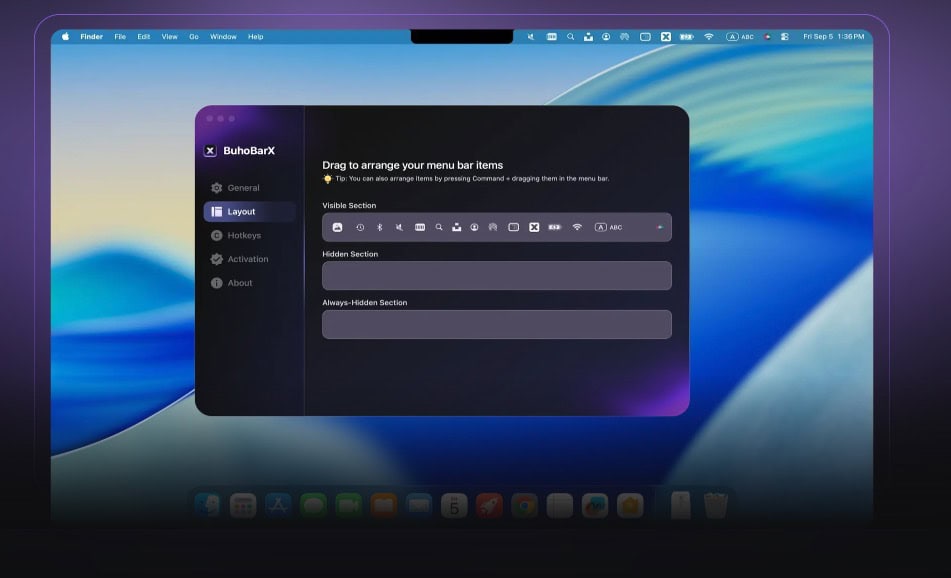951x578 pixels.
Task: Launch Google Chrome from the Dock
Action: (x=523, y=506)
